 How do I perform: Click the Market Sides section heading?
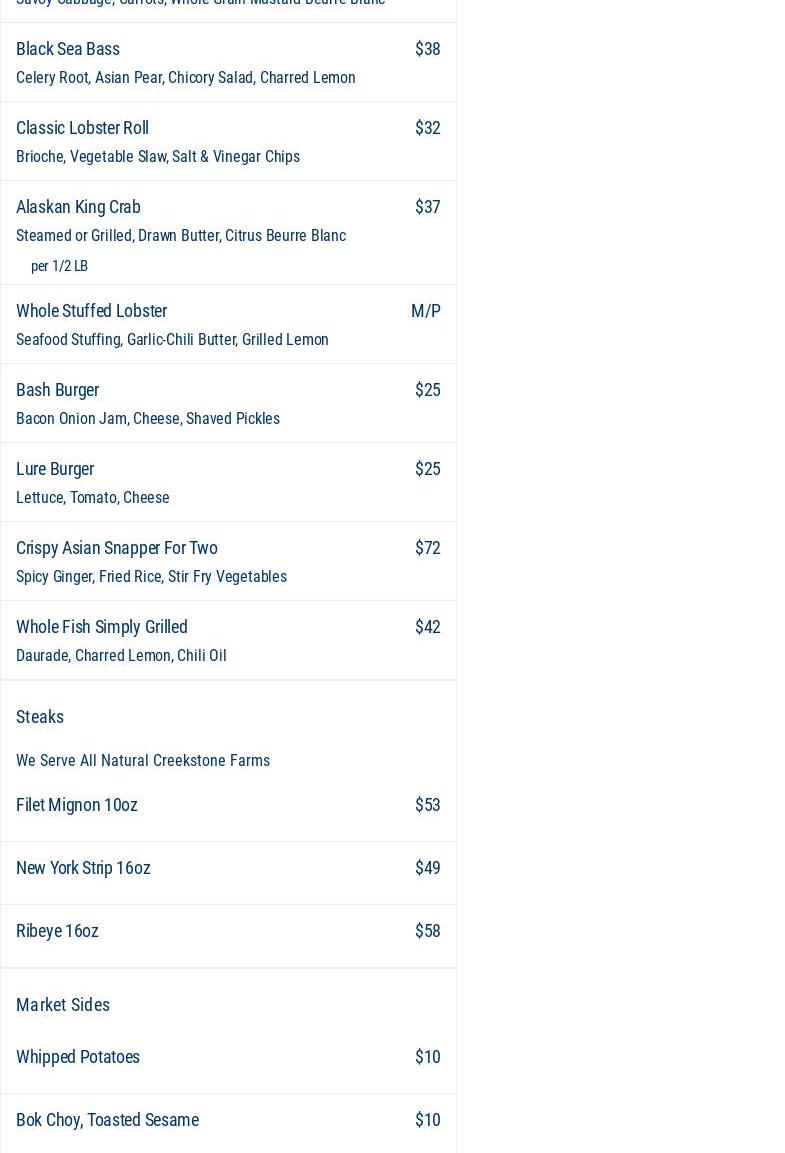63,1005
